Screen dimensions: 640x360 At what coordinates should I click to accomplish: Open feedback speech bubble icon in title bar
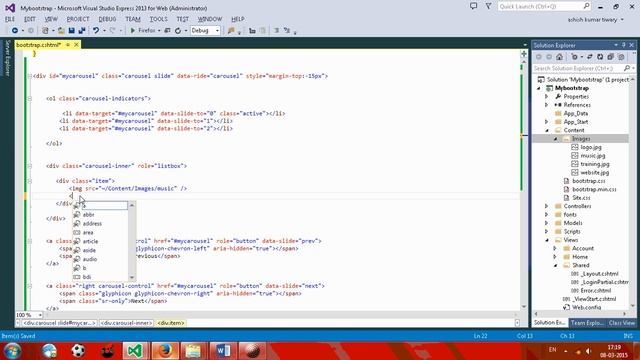pos(473,6)
